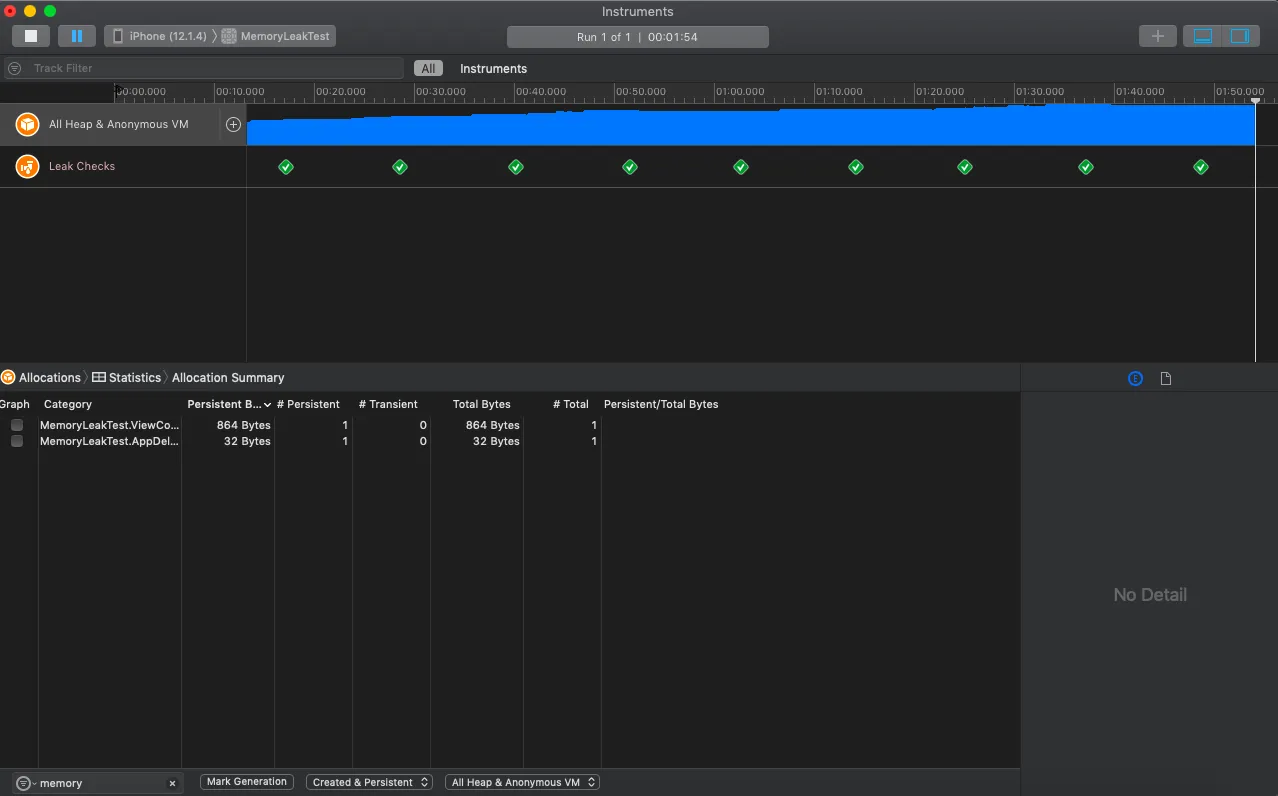The height and width of the screenshot is (796, 1278).
Task: Select the MemoryLeakTest target in the toolbar
Action: coord(276,36)
